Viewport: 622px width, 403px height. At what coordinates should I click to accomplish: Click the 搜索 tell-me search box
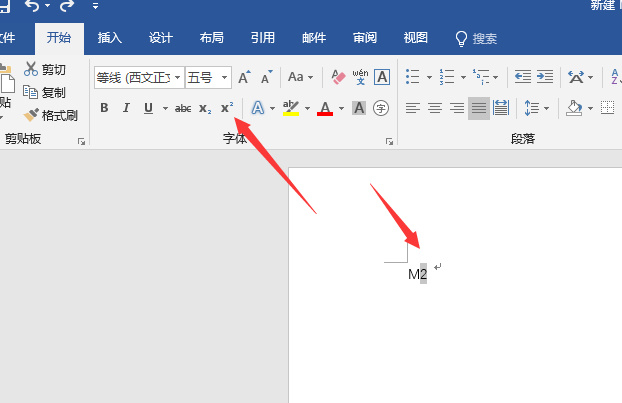click(476, 38)
